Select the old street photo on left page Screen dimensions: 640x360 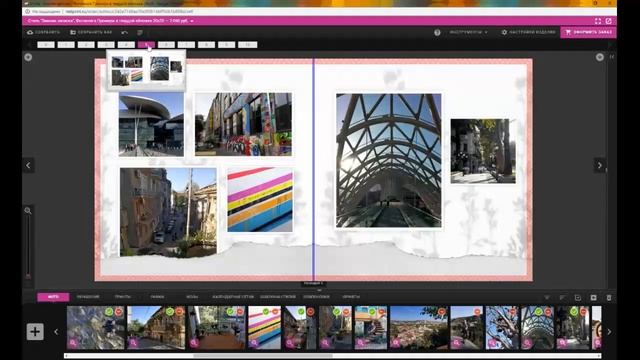pos(168,212)
